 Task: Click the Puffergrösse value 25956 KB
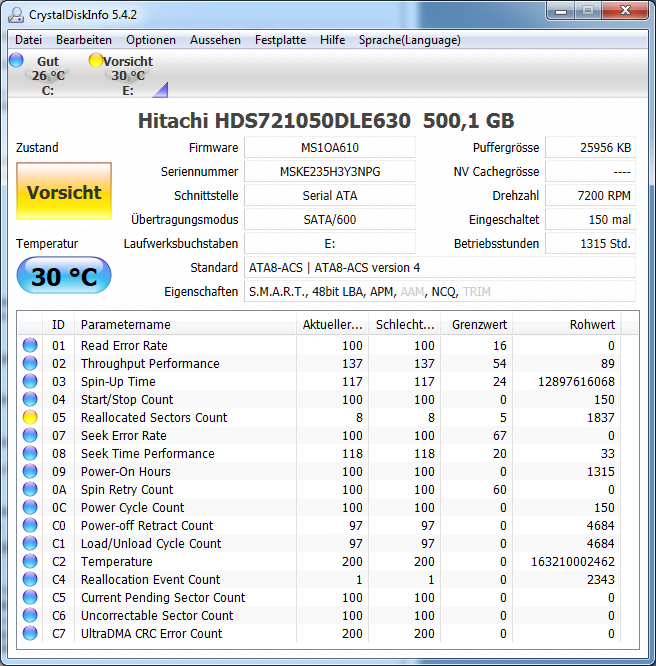click(x=591, y=147)
